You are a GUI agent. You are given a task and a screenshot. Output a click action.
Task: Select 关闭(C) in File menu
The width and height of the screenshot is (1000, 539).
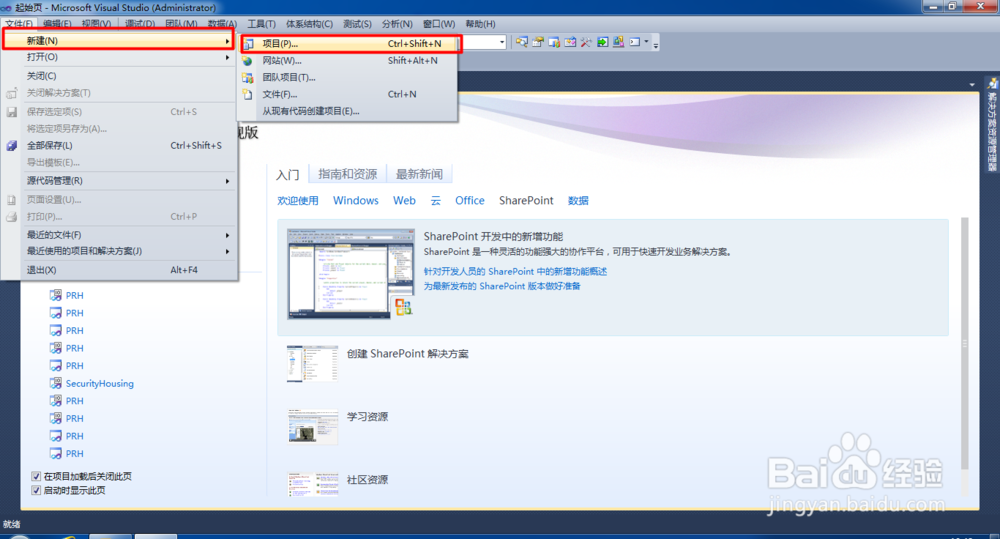(119, 76)
